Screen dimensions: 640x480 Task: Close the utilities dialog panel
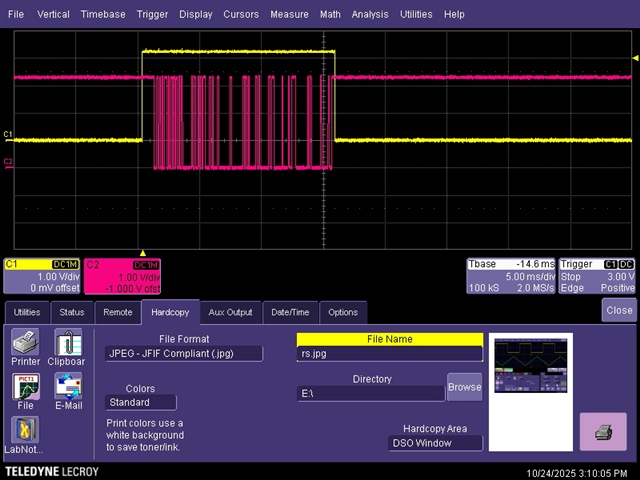click(619, 310)
